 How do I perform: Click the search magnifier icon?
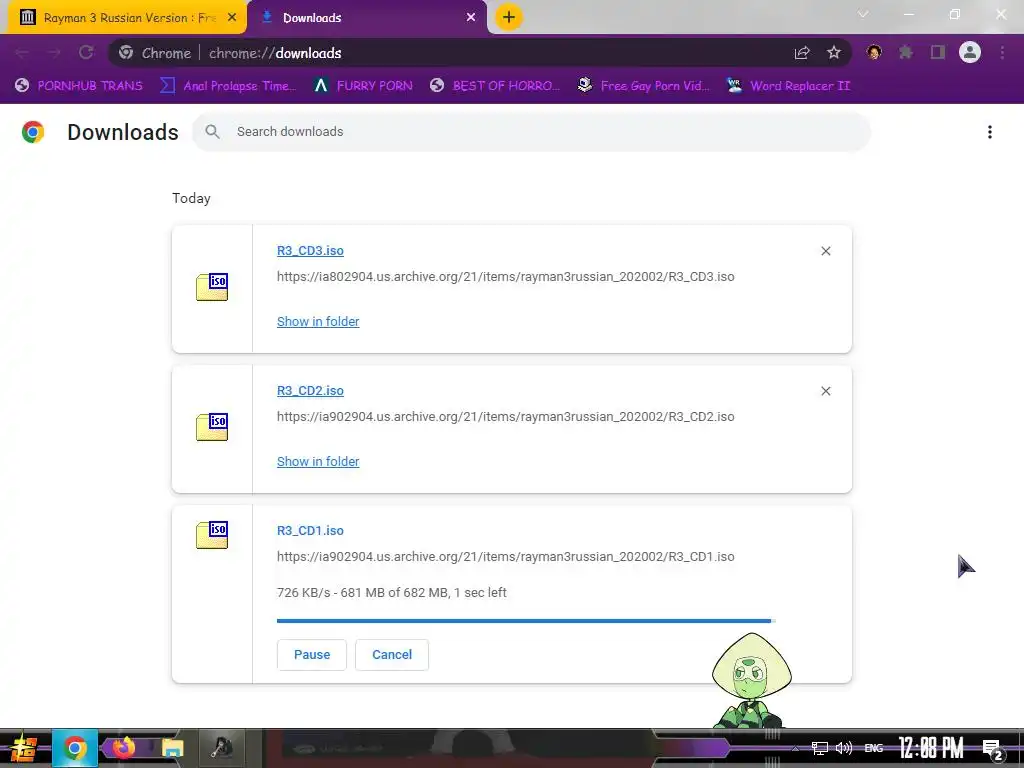pyautogui.click(x=212, y=132)
